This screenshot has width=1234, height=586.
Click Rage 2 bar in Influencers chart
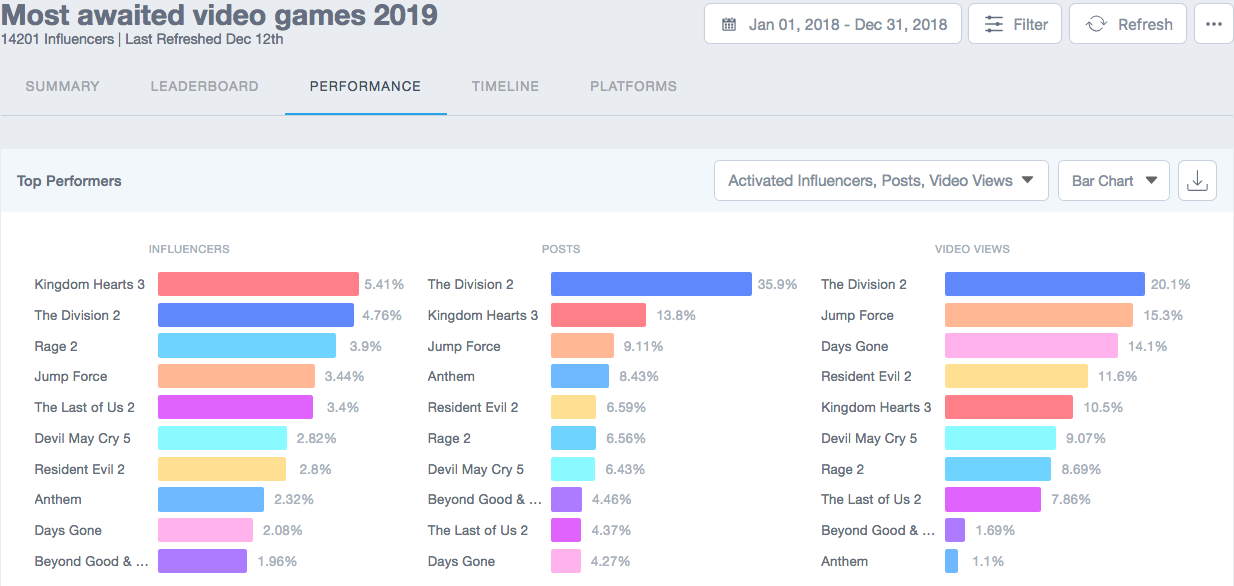pyautogui.click(x=247, y=346)
